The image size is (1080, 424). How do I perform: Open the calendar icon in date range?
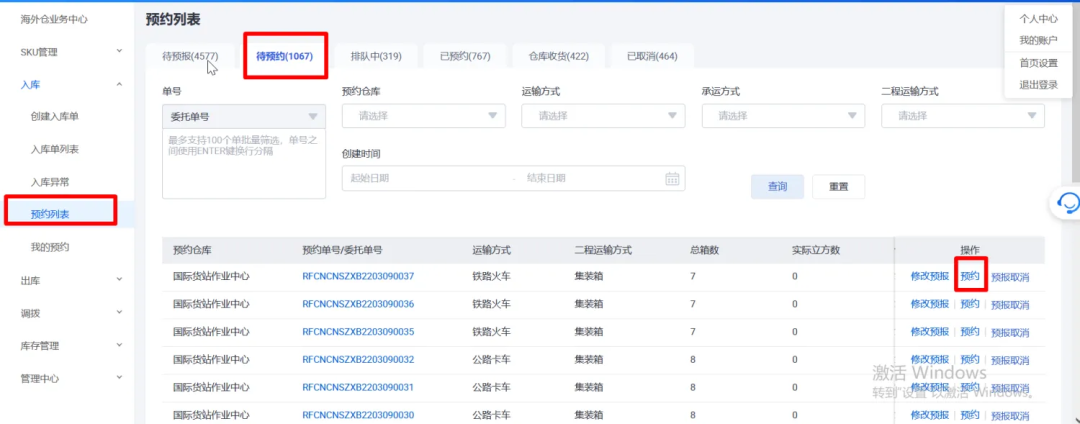[672, 178]
